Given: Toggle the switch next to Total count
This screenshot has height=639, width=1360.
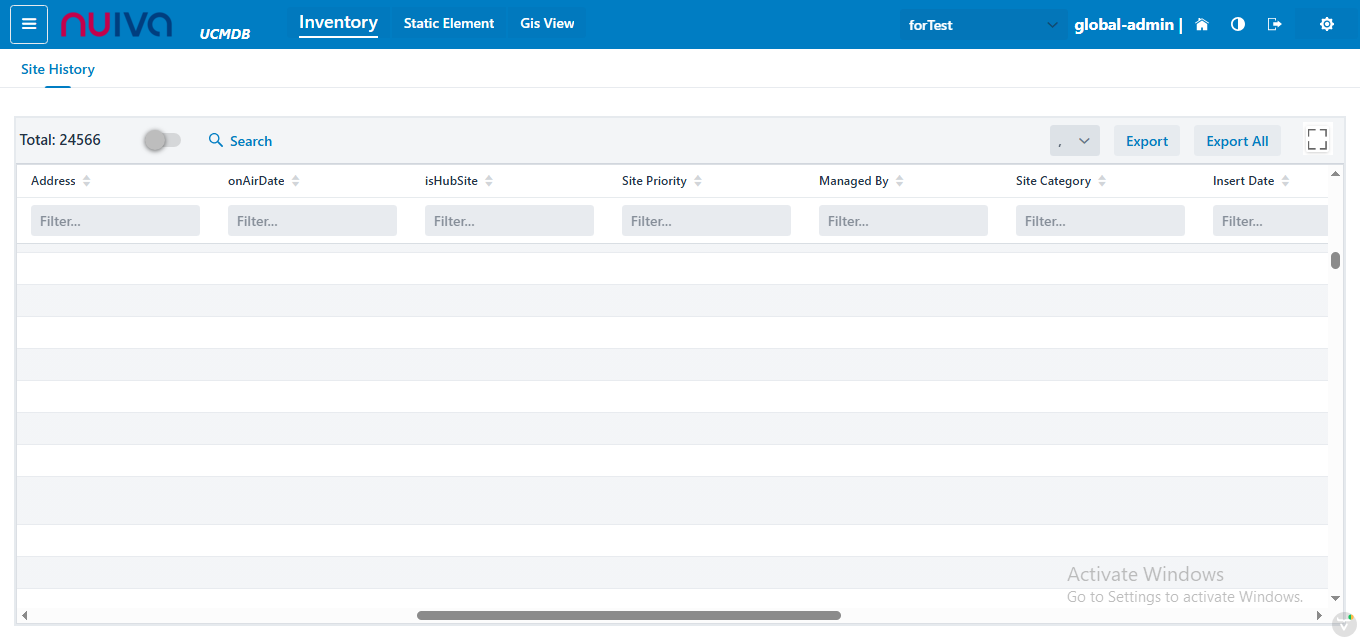Looking at the screenshot, I should (x=162, y=141).
